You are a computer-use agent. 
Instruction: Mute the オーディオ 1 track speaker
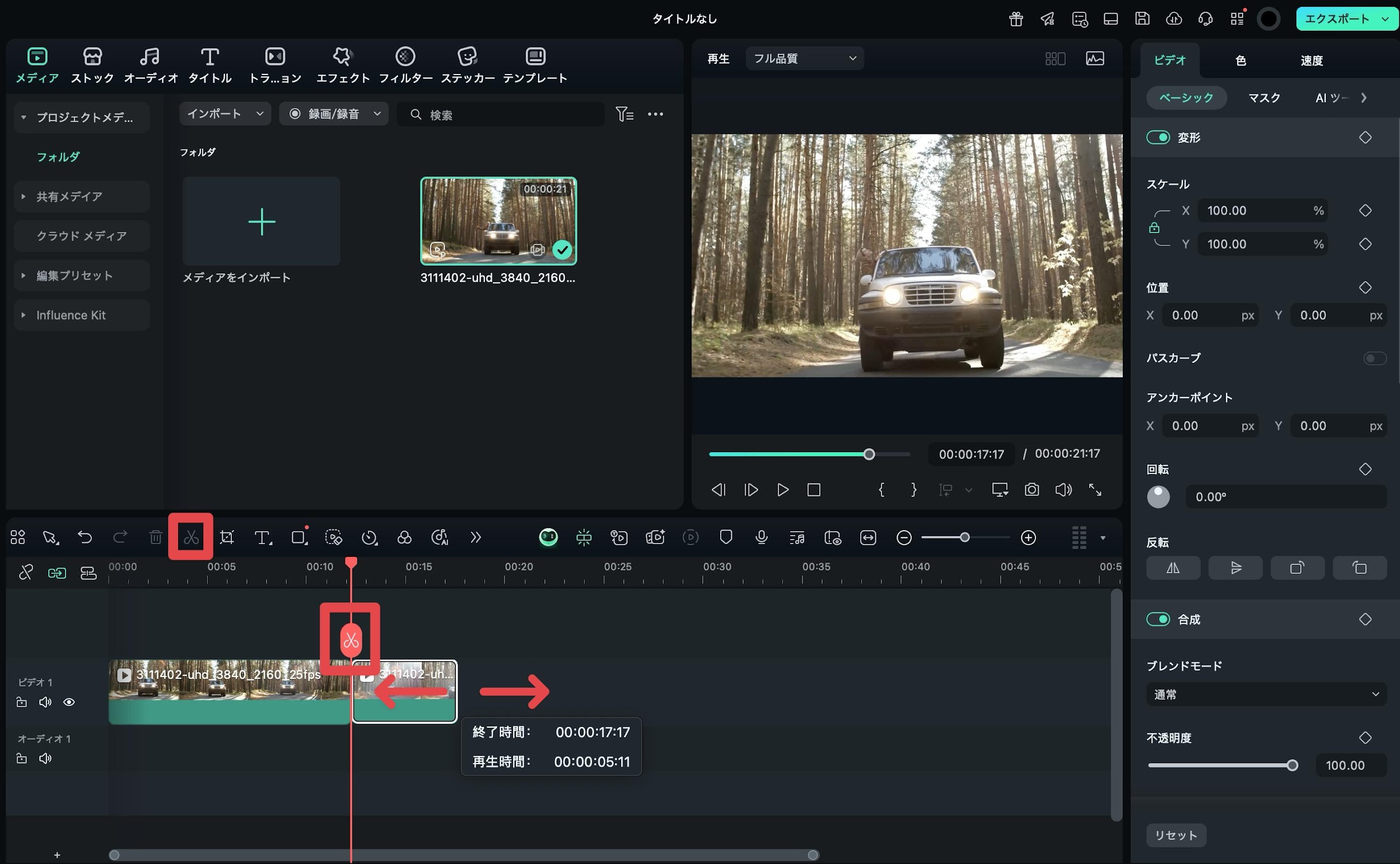click(45, 758)
